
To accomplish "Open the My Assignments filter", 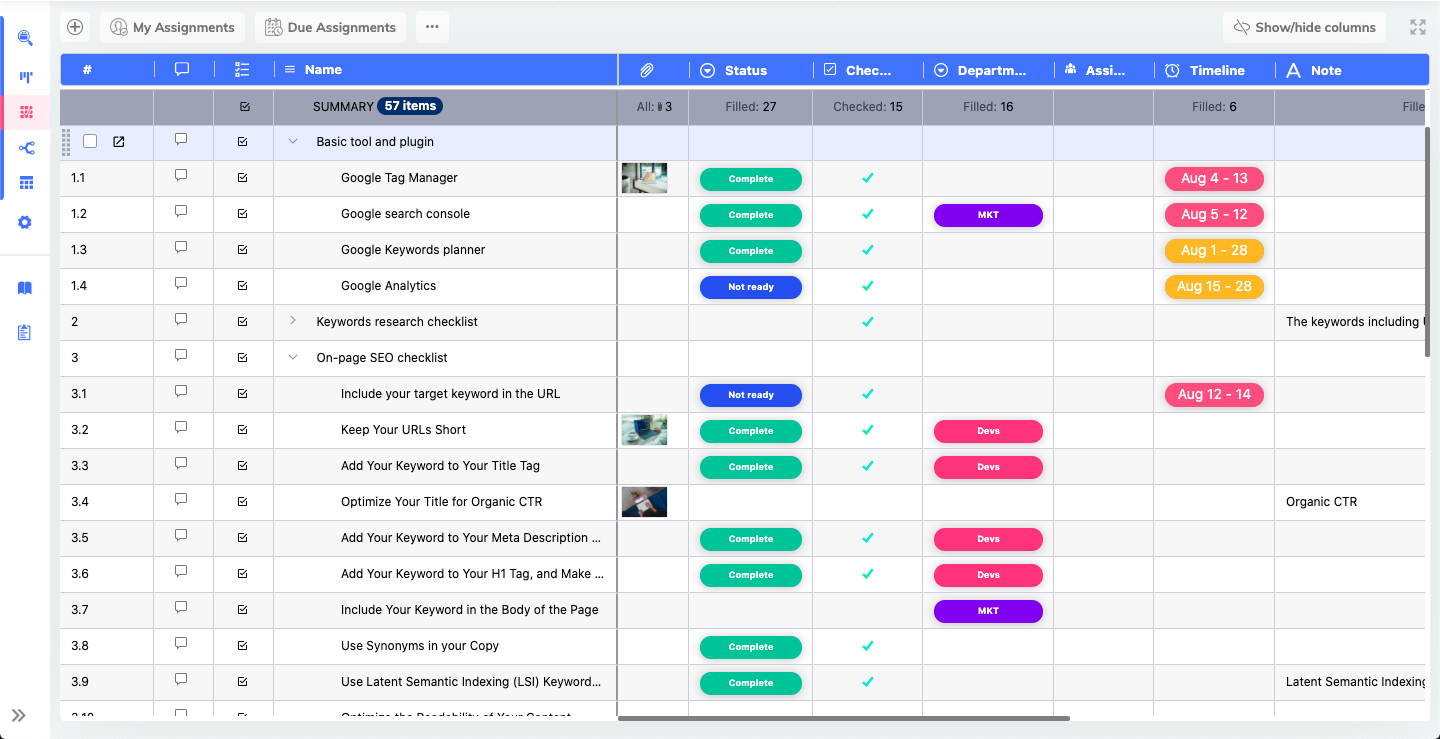I will (x=172, y=27).
